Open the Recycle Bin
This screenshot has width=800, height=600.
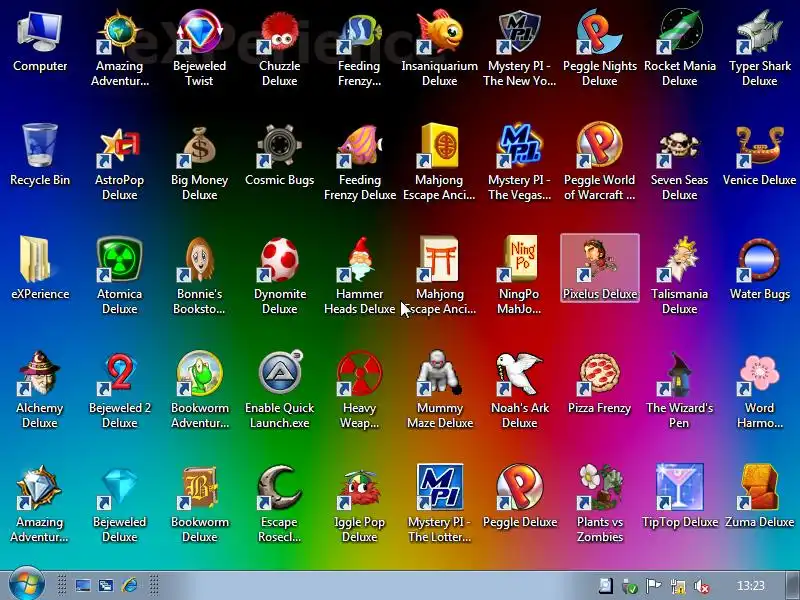(40, 156)
